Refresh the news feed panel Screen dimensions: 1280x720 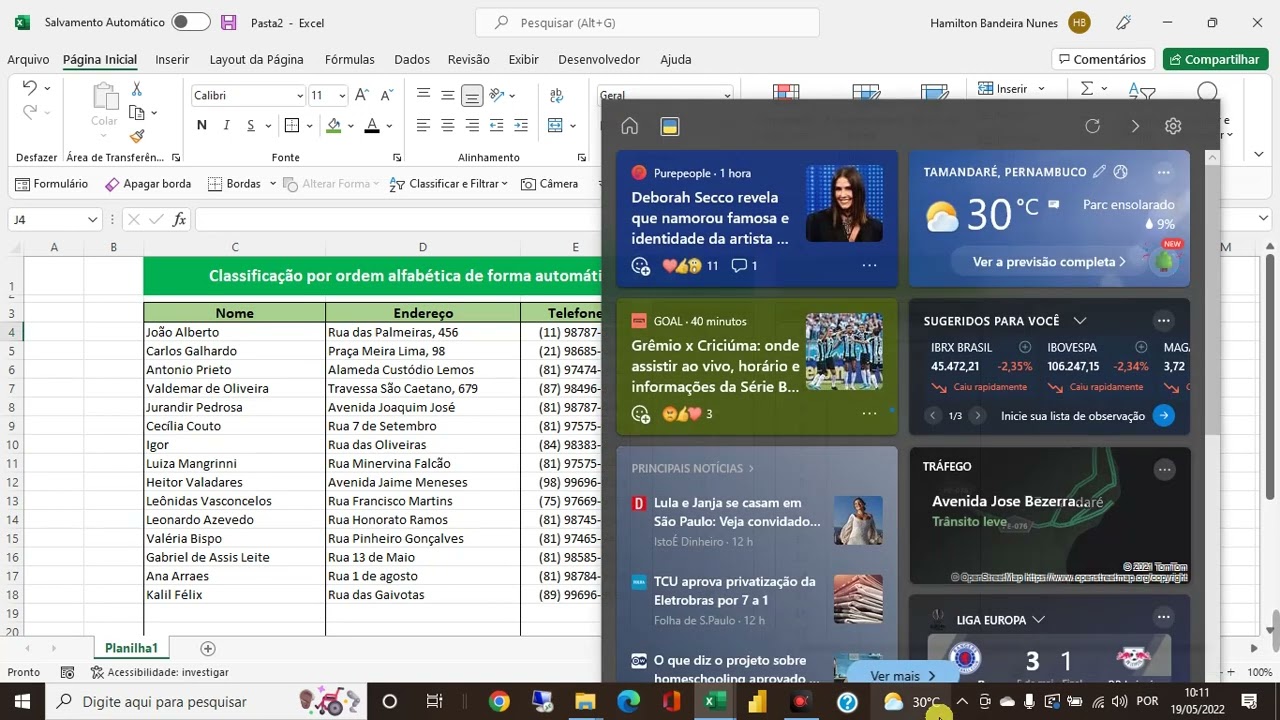1092,126
